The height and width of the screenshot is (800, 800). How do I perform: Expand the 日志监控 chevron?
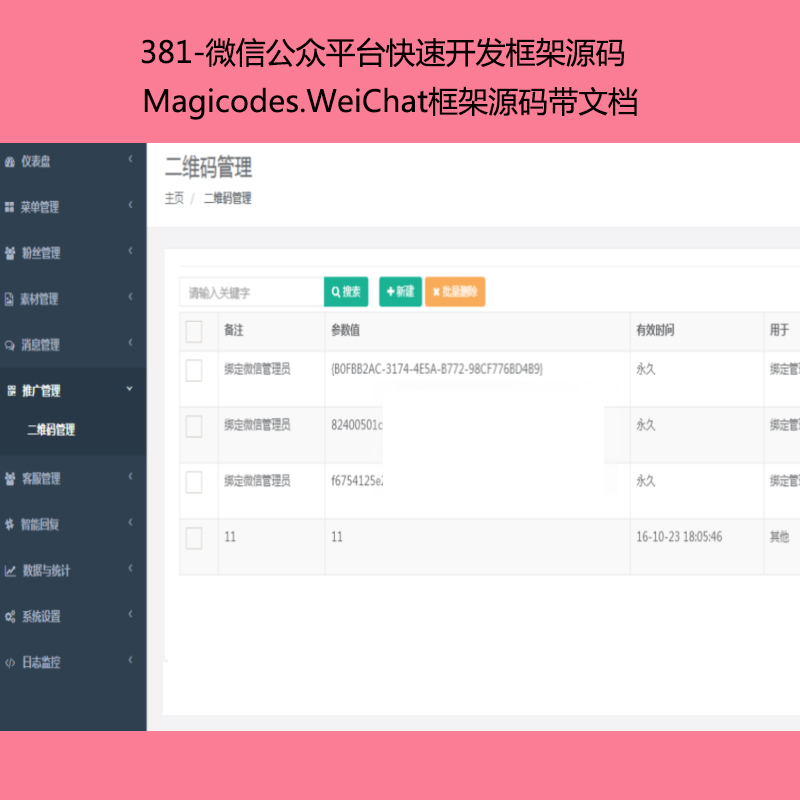click(130, 660)
